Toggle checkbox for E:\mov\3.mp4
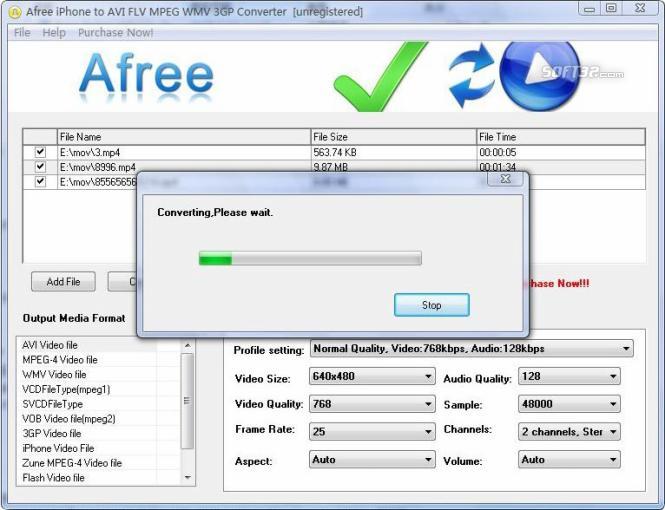Screen dimensions: 665x510 tap(40, 152)
